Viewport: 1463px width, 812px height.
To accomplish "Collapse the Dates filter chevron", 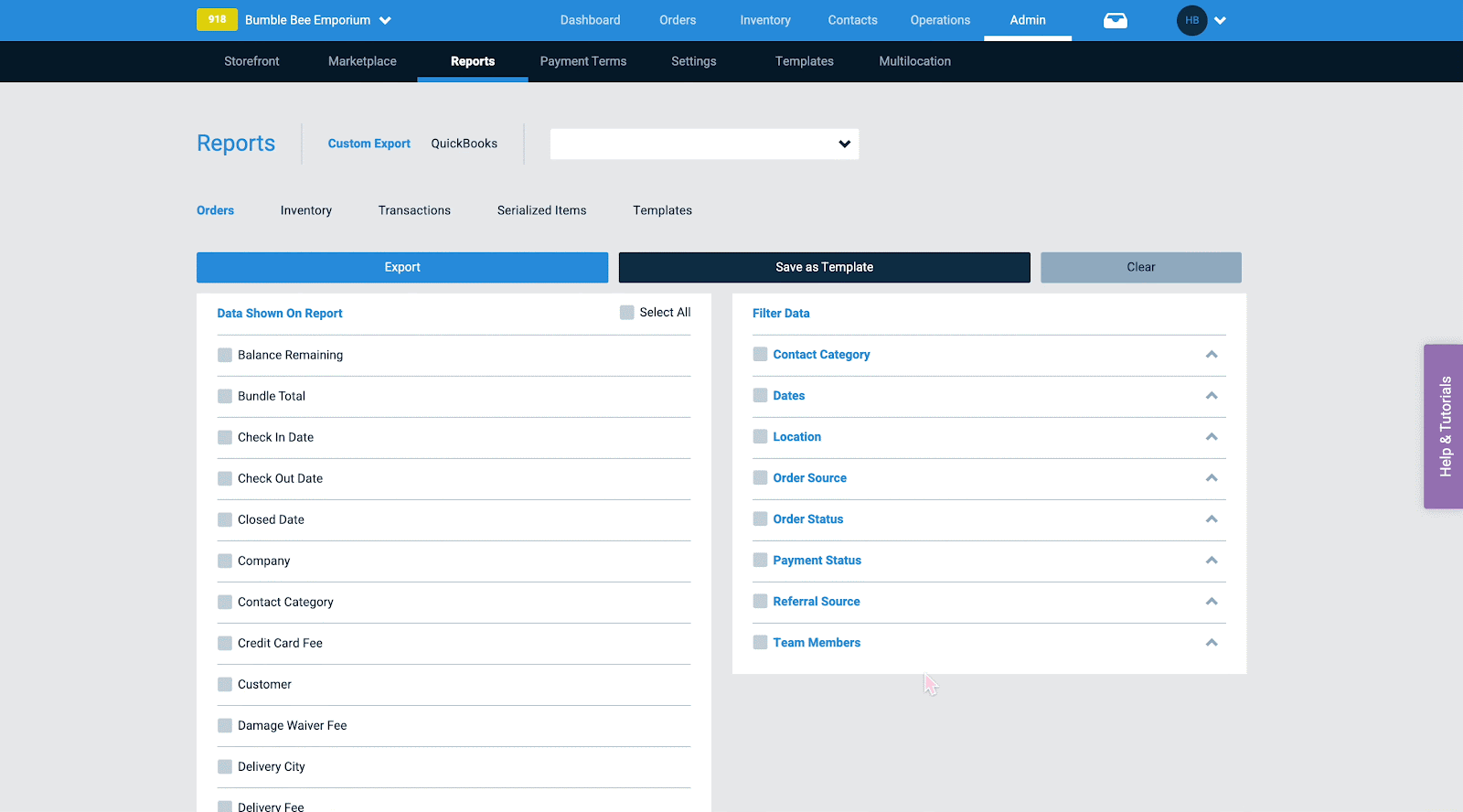I will pos(1211,396).
